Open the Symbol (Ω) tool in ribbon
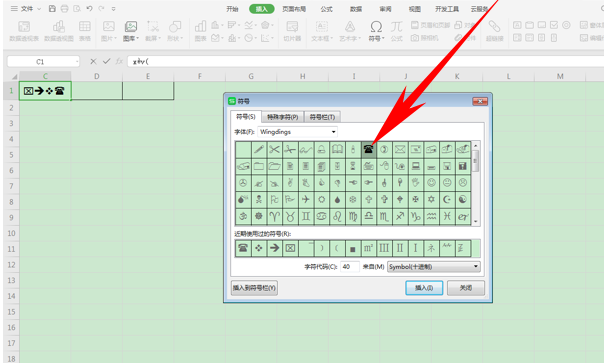Image resolution: width=604 pixels, height=364 pixels. 376,31
